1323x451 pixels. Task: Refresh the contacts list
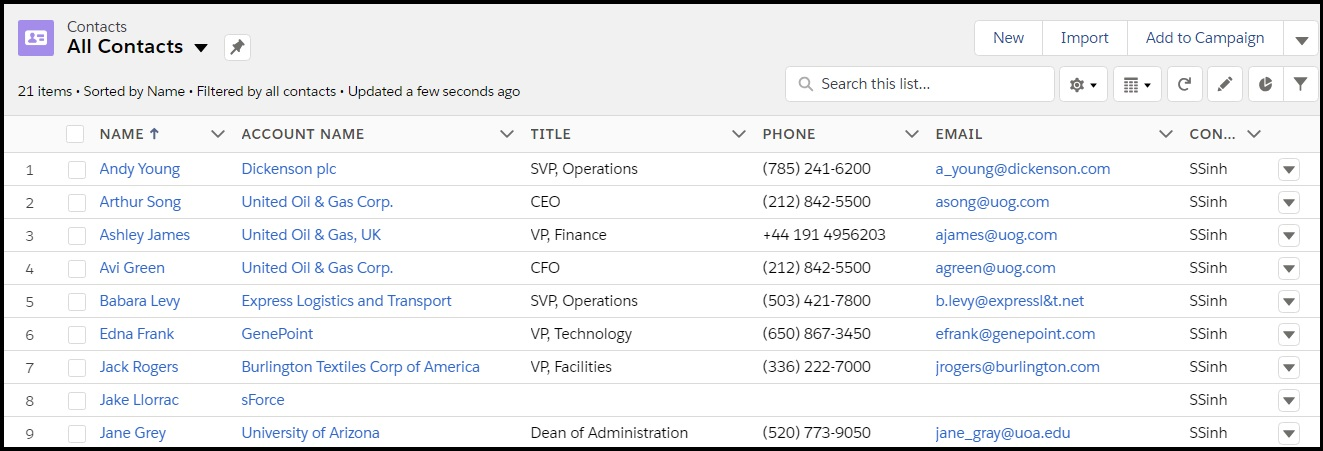(x=1184, y=85)
